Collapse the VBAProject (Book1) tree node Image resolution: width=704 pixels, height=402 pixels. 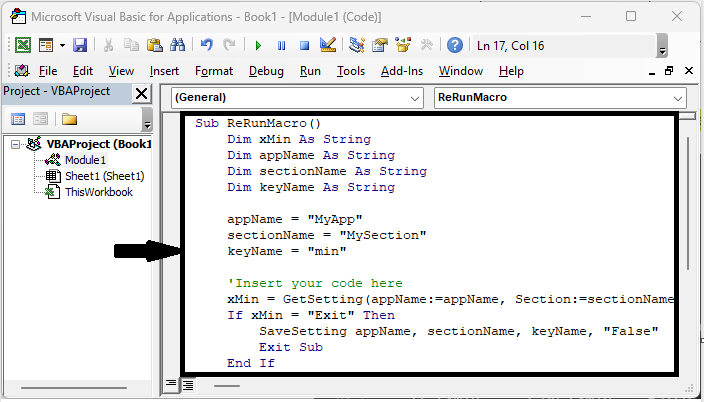(x=16, y=145)
